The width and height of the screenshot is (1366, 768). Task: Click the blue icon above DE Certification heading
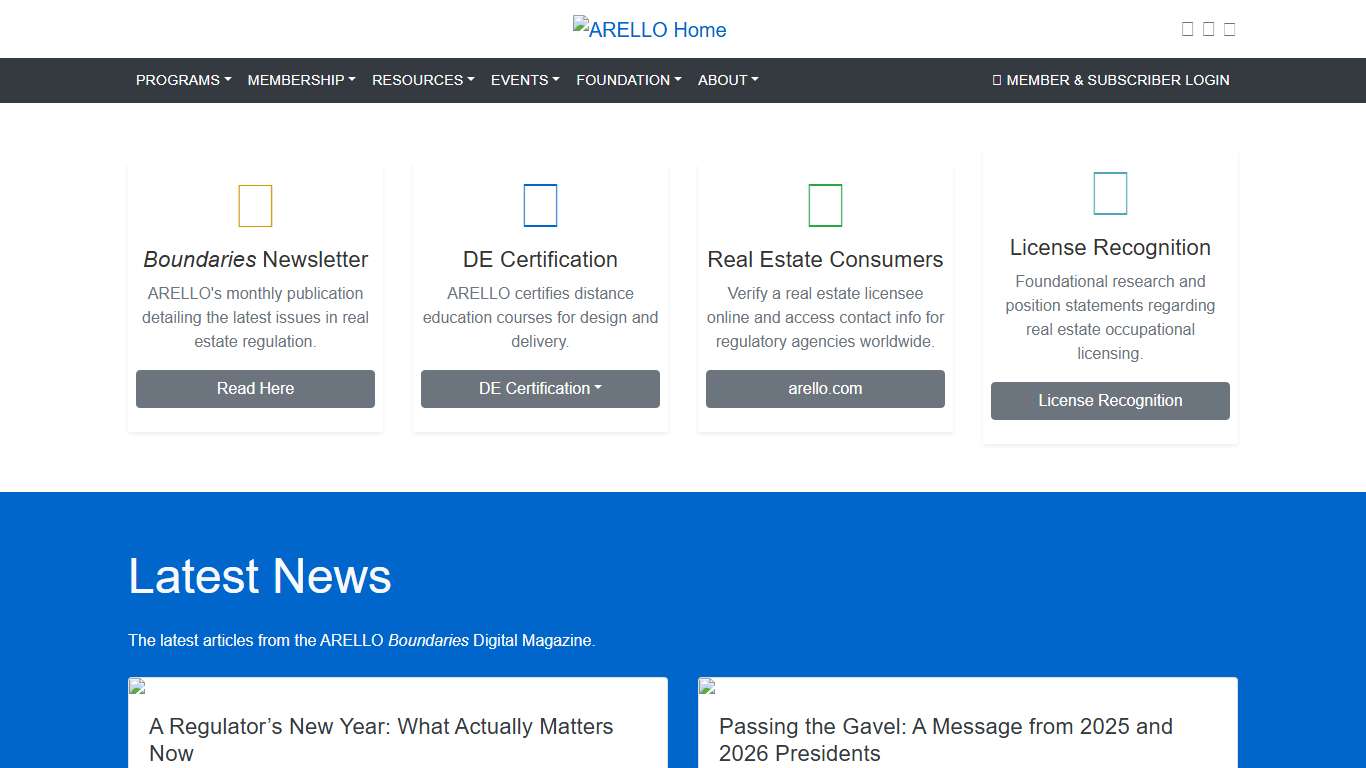coord(540,206)
